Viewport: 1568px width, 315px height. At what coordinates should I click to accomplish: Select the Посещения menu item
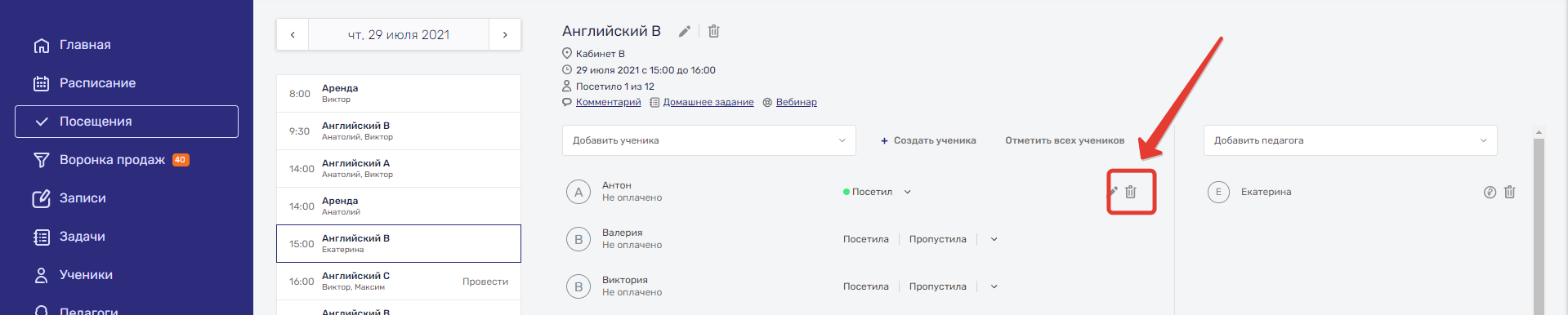tap(127, 122)
